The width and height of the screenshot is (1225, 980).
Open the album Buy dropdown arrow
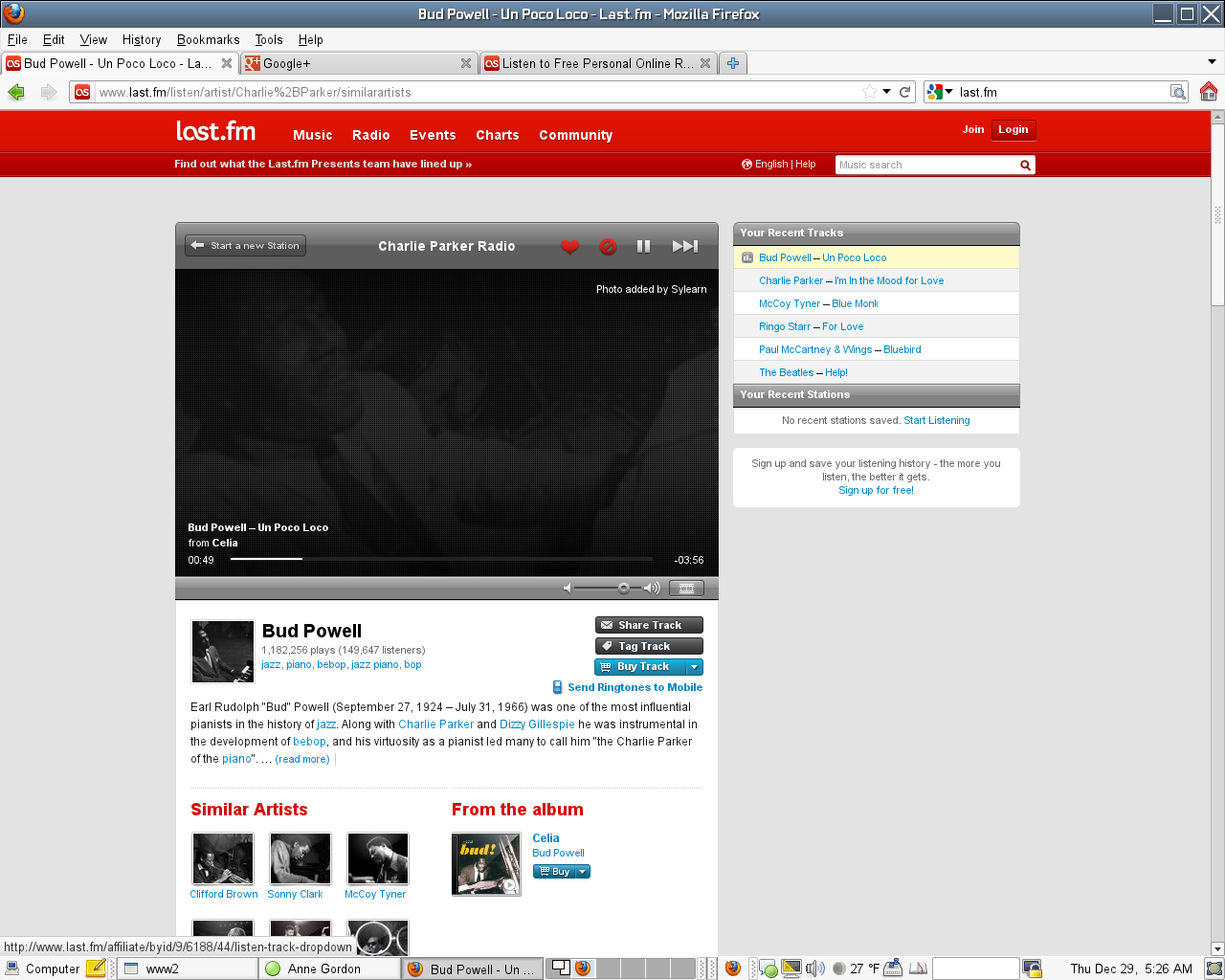(583, 872)
